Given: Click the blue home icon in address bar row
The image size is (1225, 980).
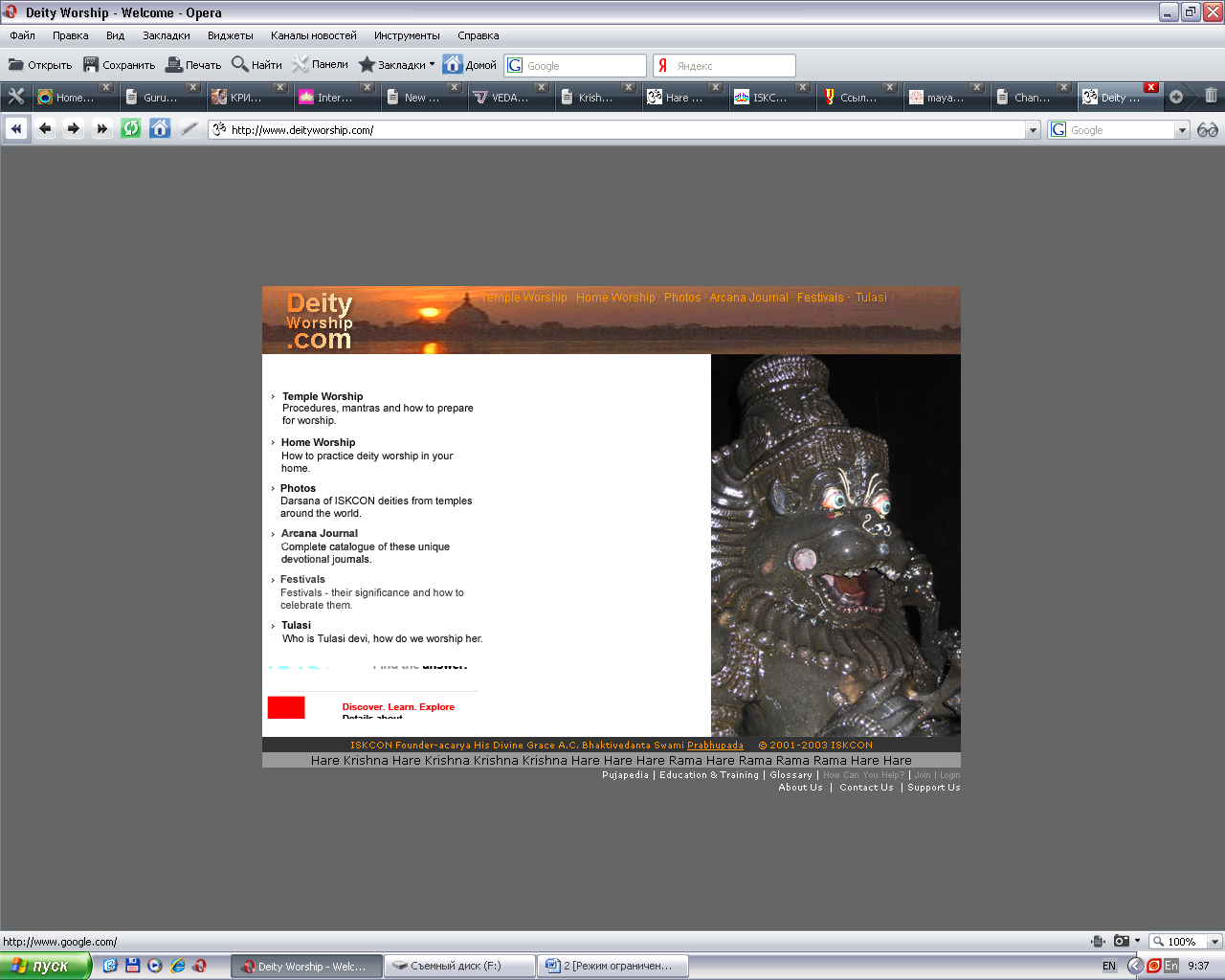Looking at the screenshot, I should (160, 128).
